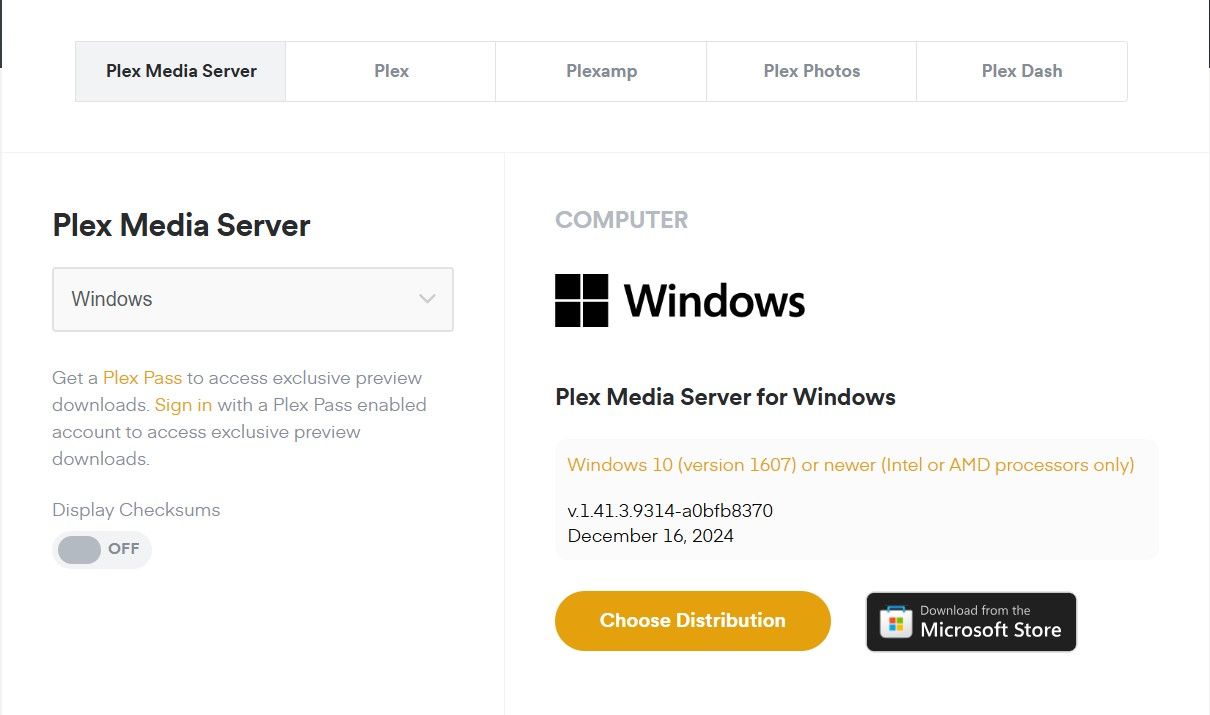Click the Plex Media Server for Windows heading
1210x715 pixels.
point(725,397)
